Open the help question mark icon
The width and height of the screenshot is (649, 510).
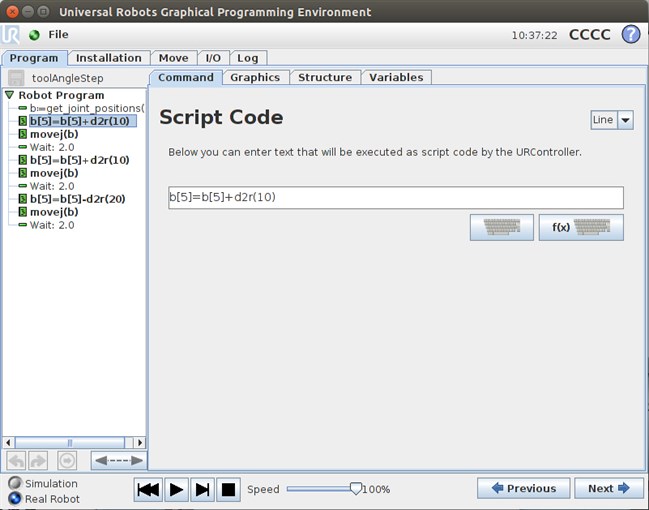click(x=631, y=34)
